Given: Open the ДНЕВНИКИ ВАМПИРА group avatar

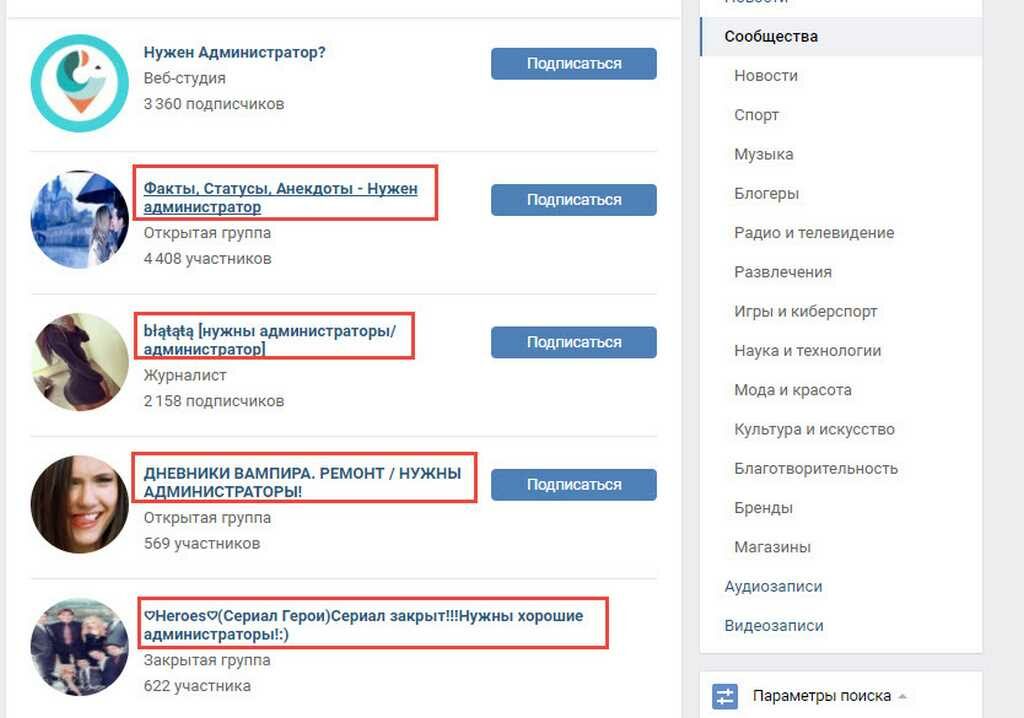Looking at the screenshot, I should (x=79, y=504).
